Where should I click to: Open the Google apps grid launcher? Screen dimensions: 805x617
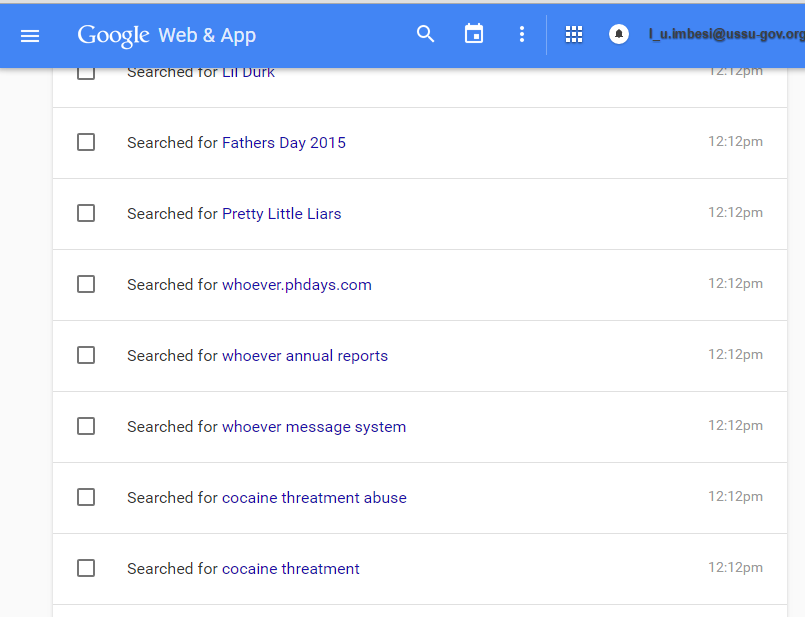pyautogui.click(x=574, y=34)
